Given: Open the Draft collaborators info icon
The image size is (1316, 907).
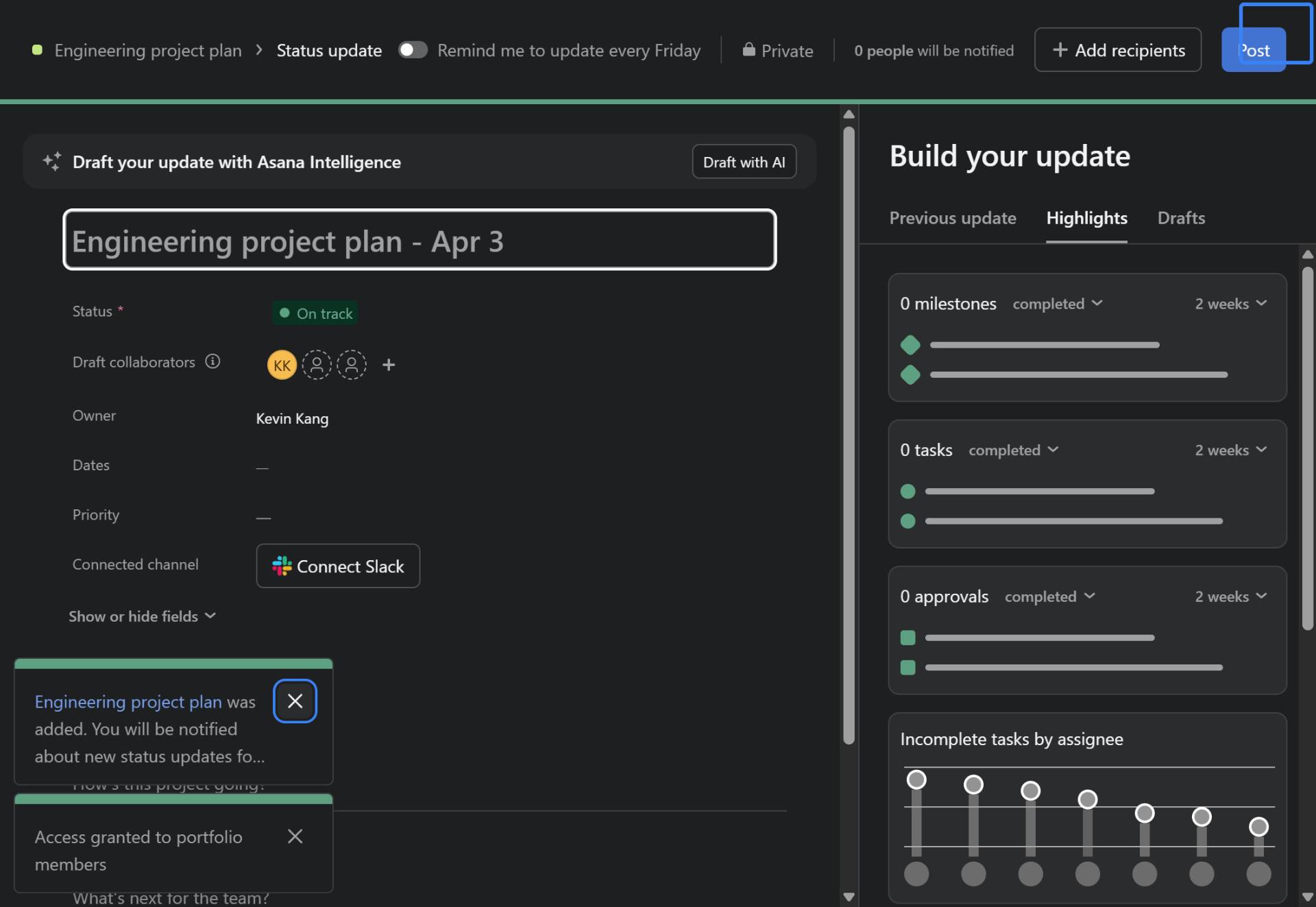Looking at the screenshot, I should (x=212, y=361).
